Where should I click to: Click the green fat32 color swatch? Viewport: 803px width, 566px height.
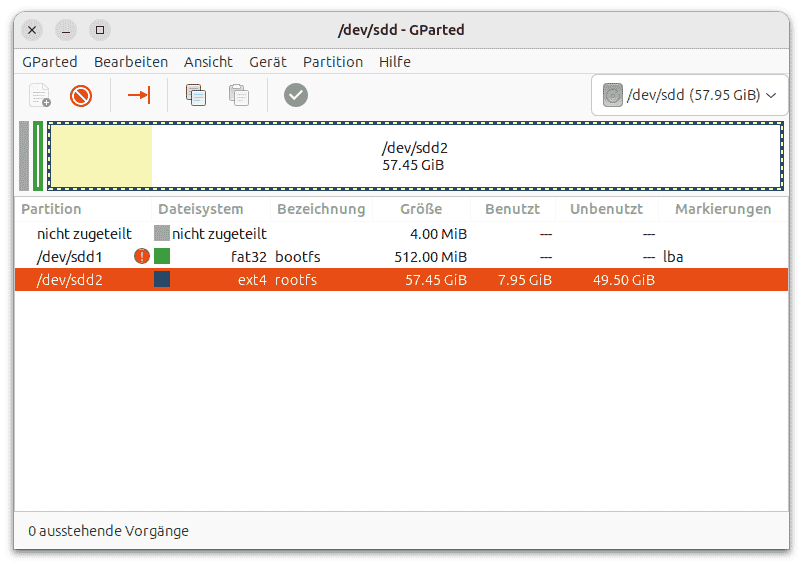(162, 256)
